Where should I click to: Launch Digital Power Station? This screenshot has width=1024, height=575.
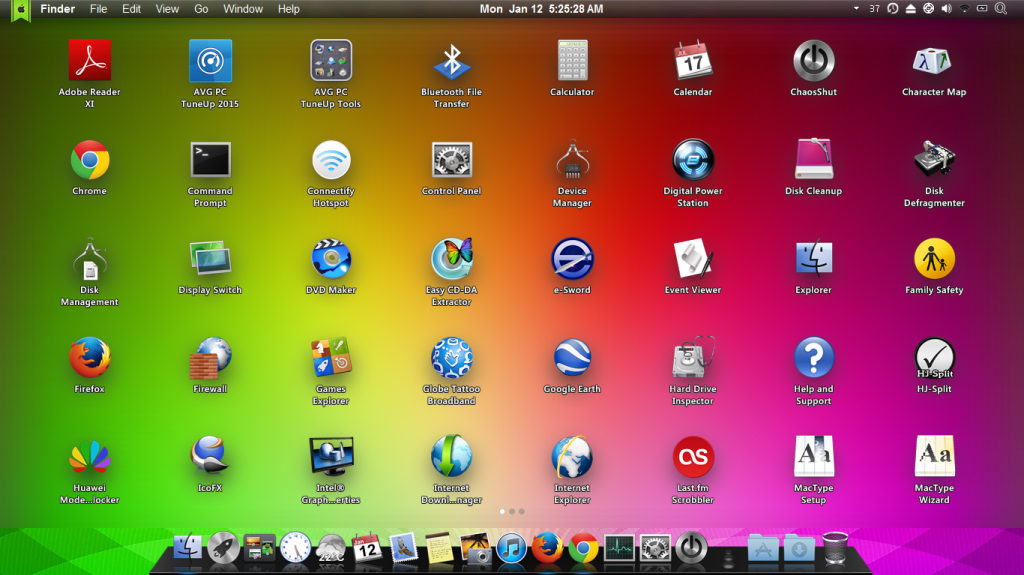click(693, 160)
